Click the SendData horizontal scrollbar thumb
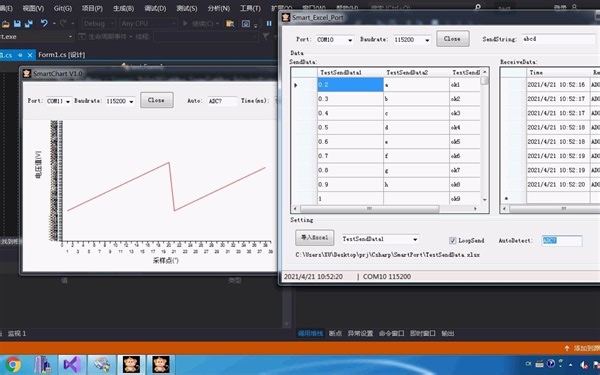The image size is (600, 375). tap(369, 209)
